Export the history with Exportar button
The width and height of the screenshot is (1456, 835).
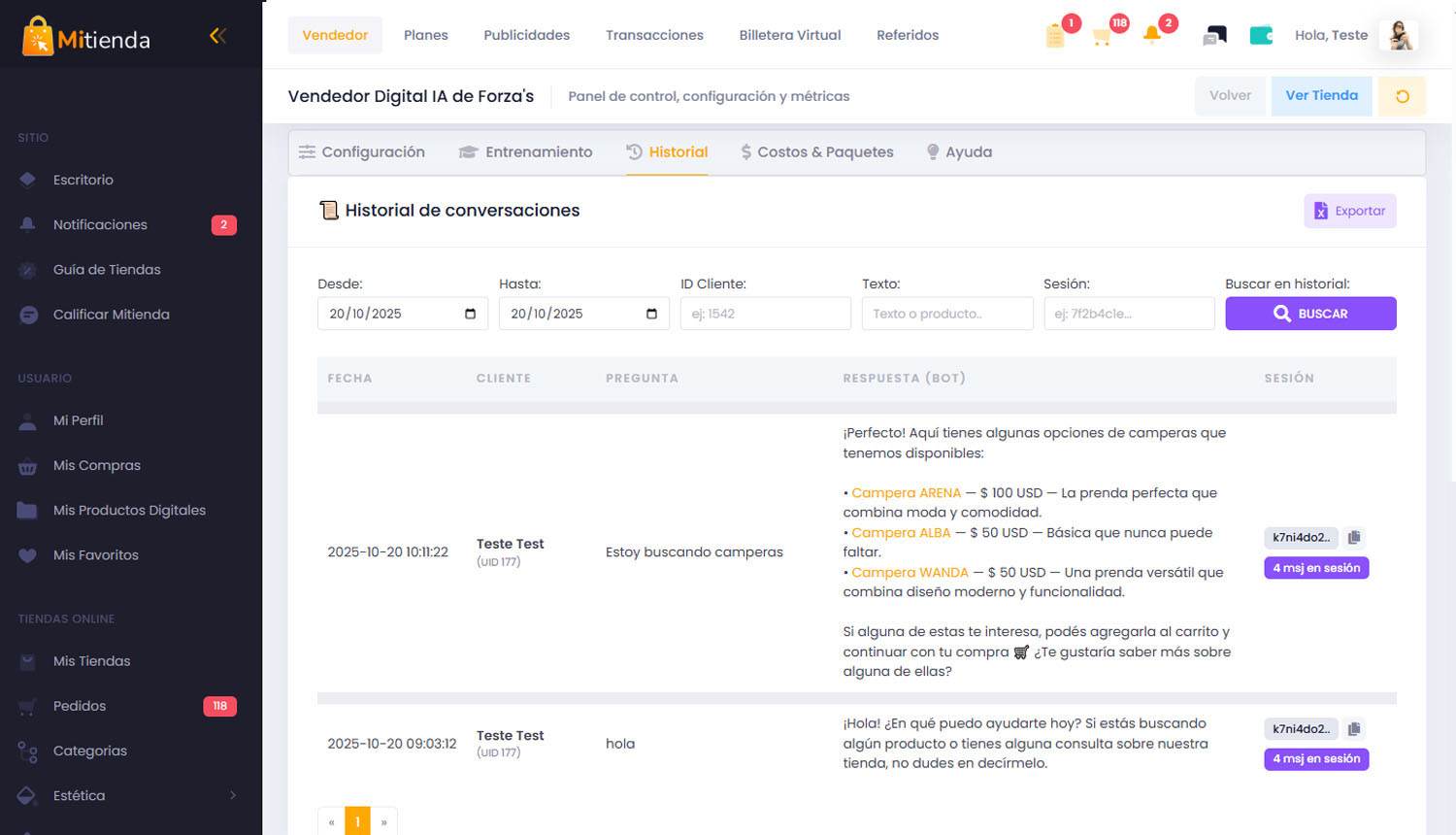pyautogui.click(x=1349, y=211)
